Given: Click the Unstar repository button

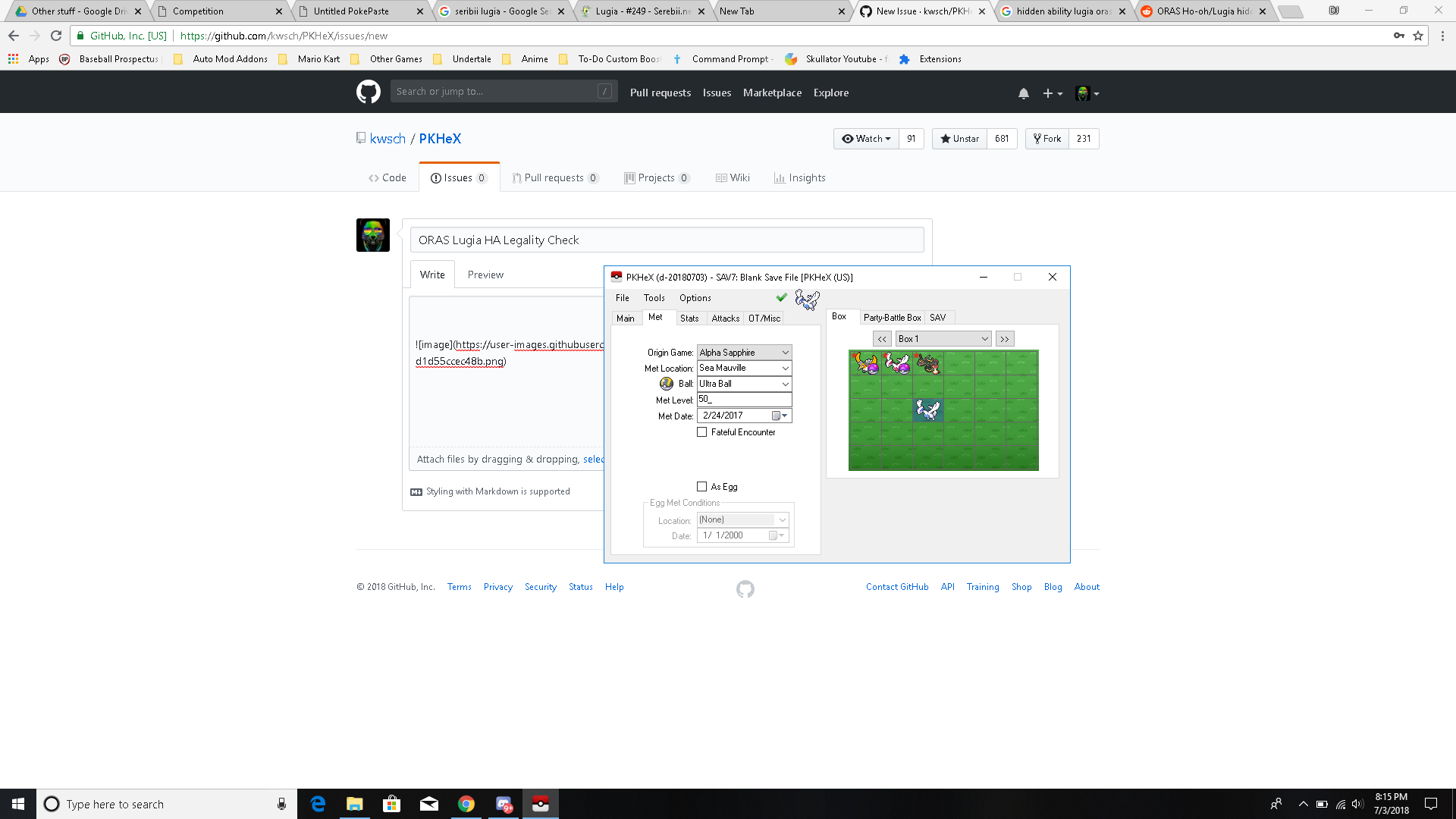Looking at the screenshot, I should pos(960,139).
